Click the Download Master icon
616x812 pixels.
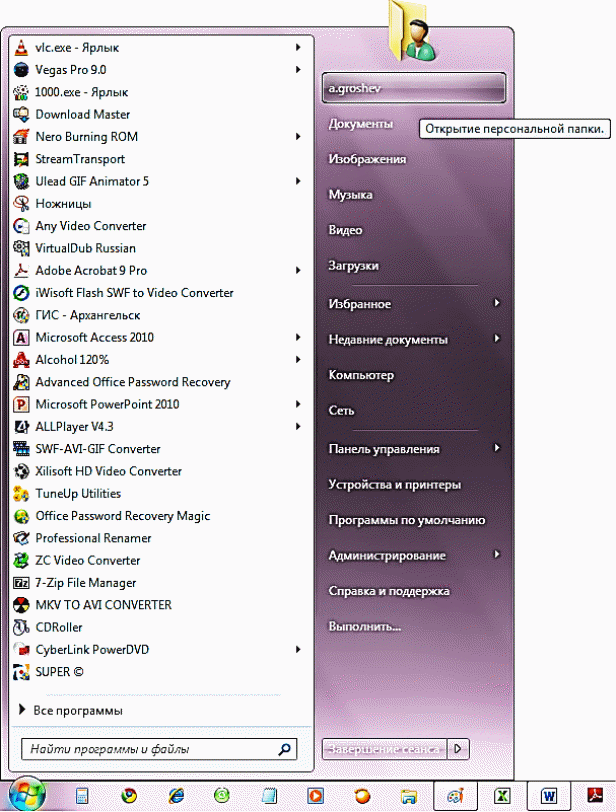click(21, 114)
